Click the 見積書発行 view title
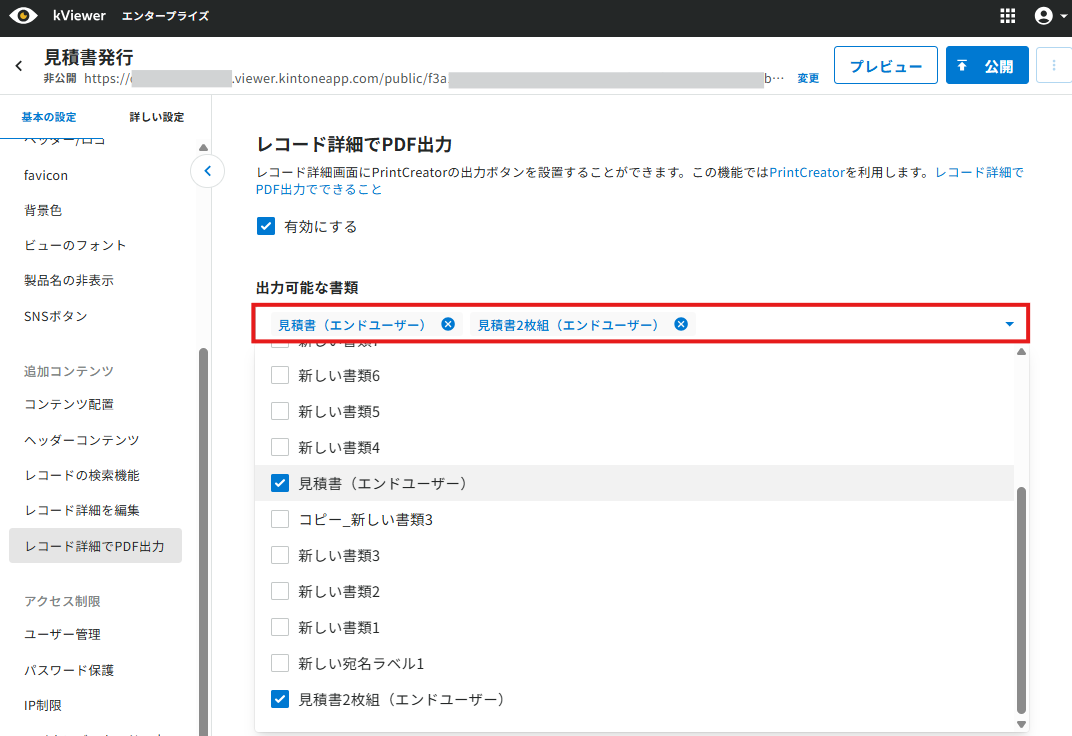The width and height of the screenshot is (1072, 736). (x=88, y=57)
